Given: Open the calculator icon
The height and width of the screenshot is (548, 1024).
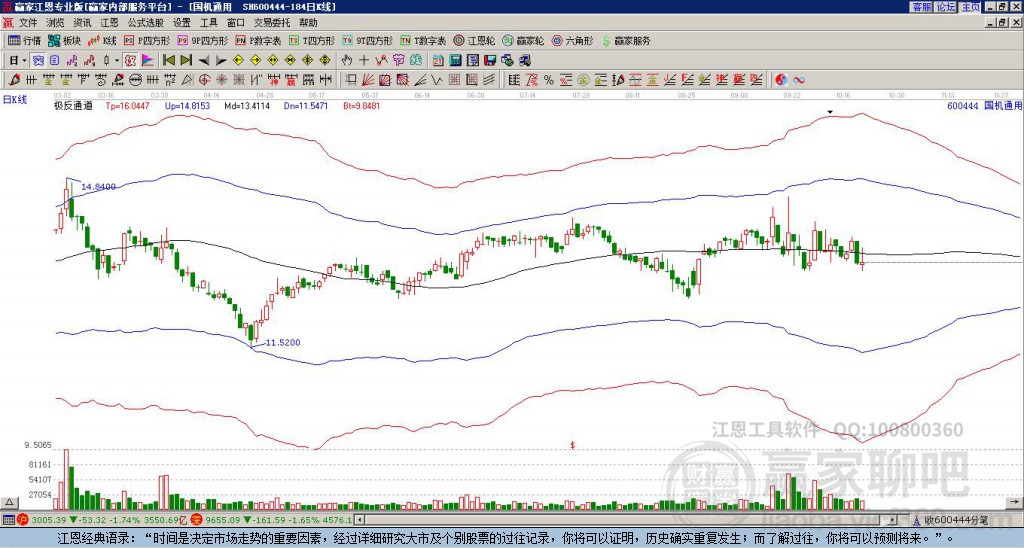Looking at the screenshot, I should [455, 61].
